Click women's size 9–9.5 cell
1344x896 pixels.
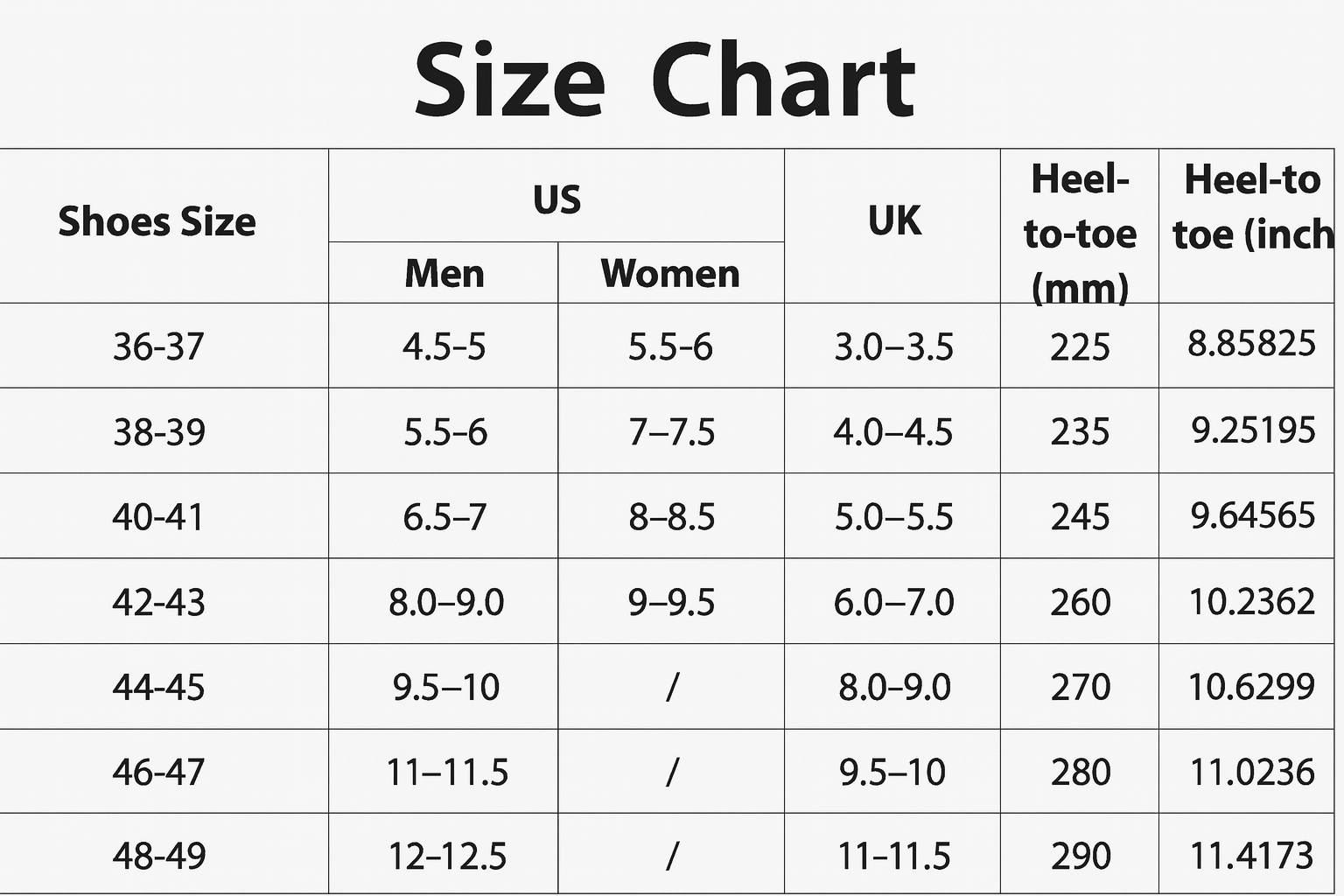point(671,602)
